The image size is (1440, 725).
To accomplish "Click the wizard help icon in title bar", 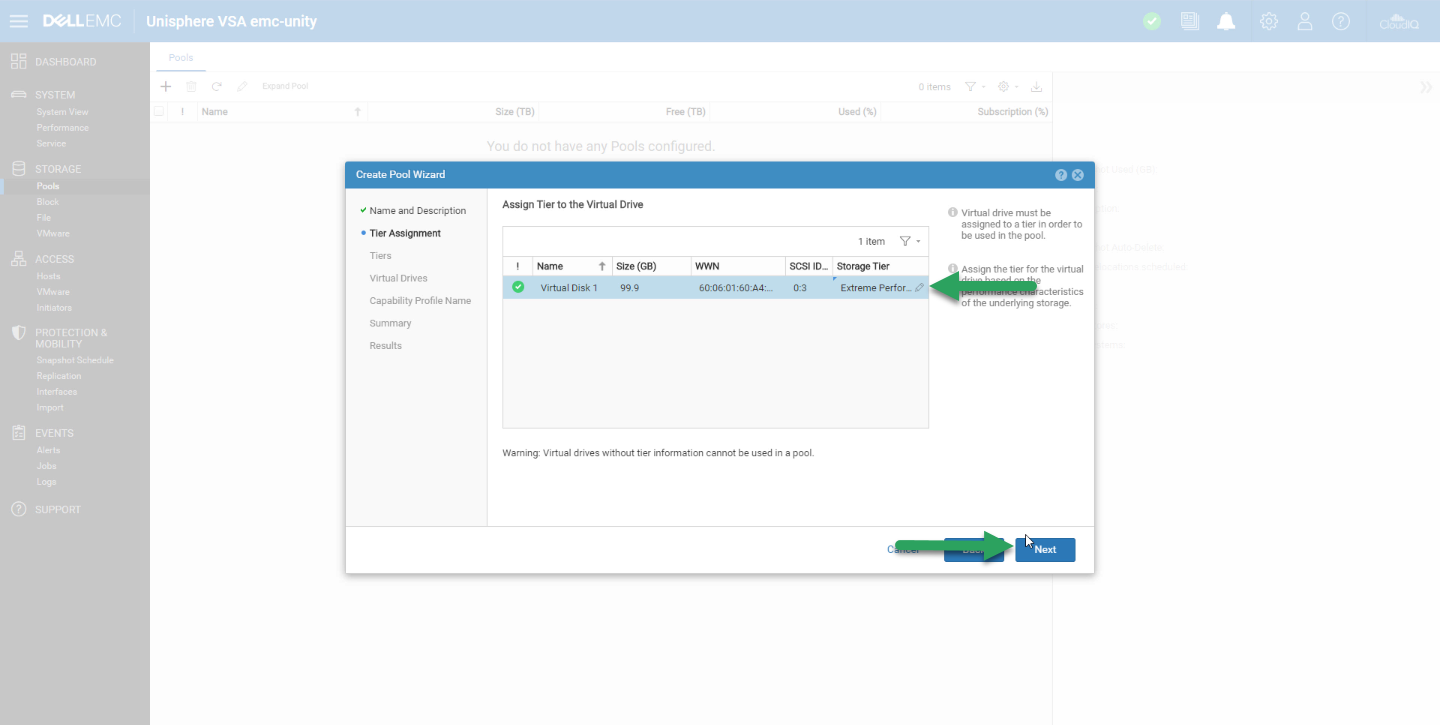I will point(1061,175).
